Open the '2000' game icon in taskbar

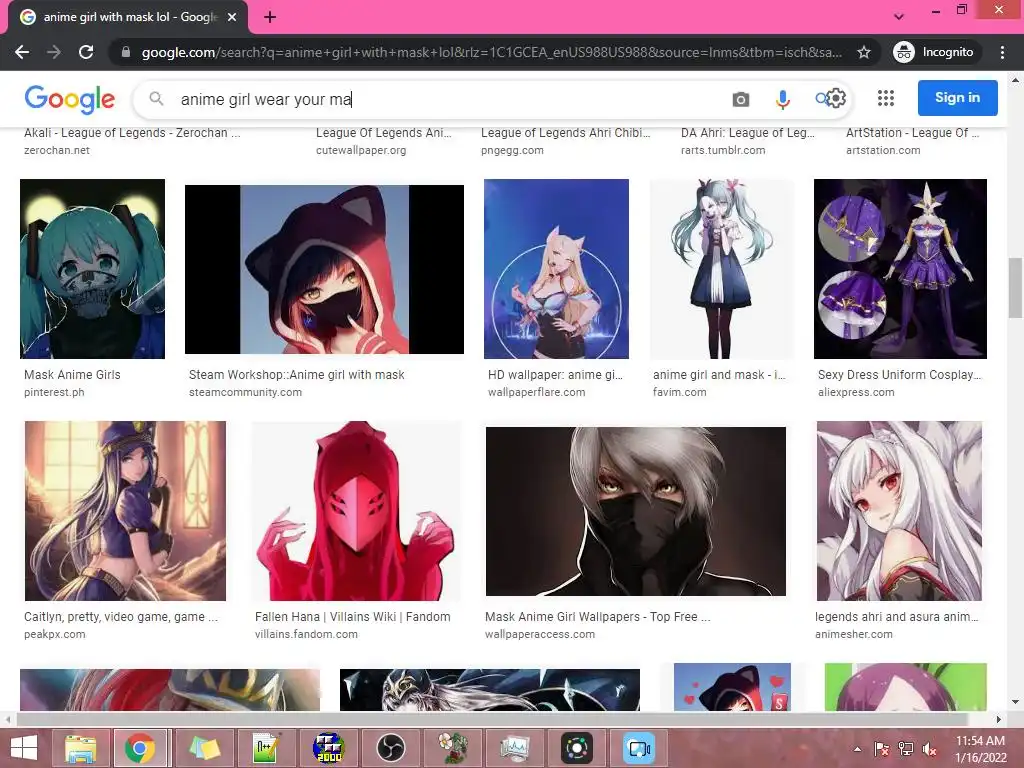click(328, 748)
